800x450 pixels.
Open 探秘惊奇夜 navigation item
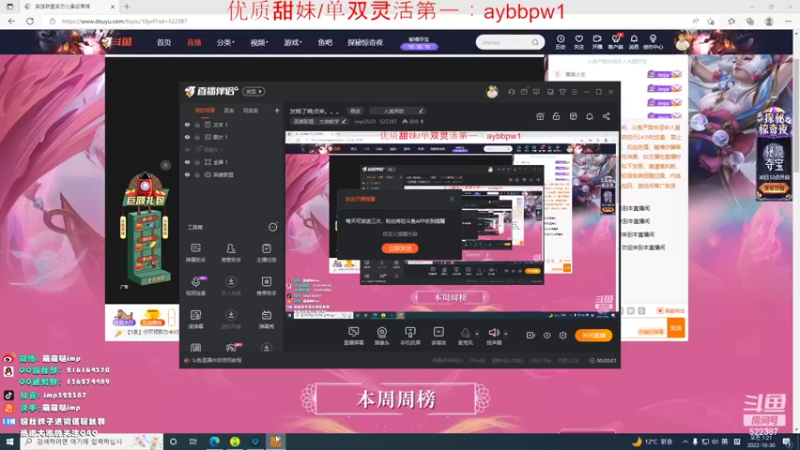365,42
